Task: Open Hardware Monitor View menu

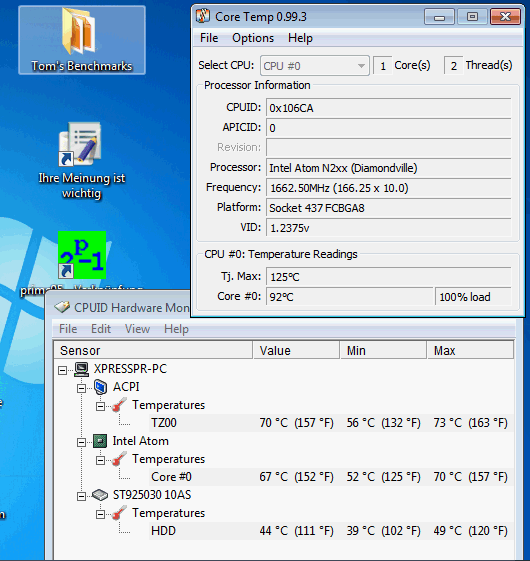Action: tap(137, 329)
